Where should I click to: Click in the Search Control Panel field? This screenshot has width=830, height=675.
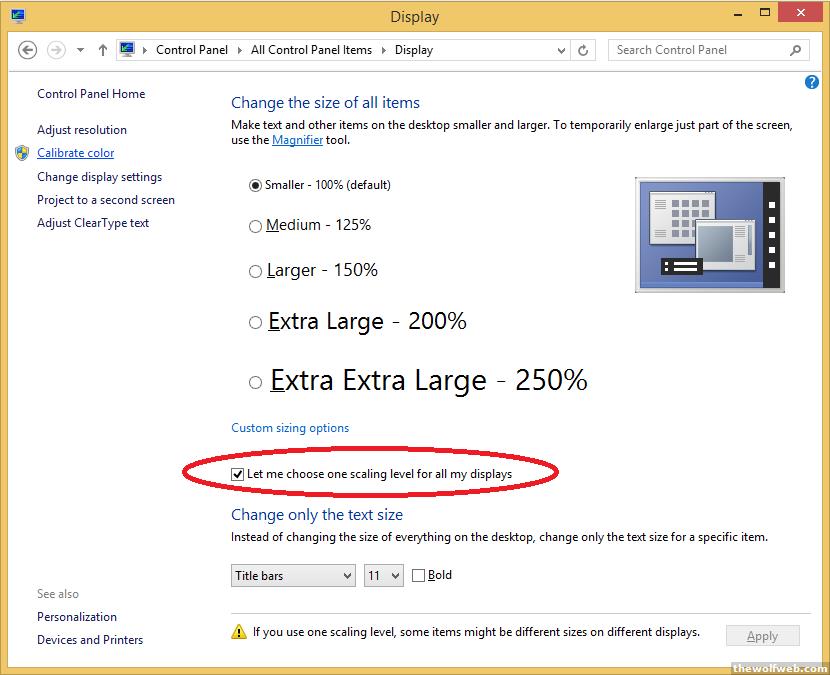[695, 50]
